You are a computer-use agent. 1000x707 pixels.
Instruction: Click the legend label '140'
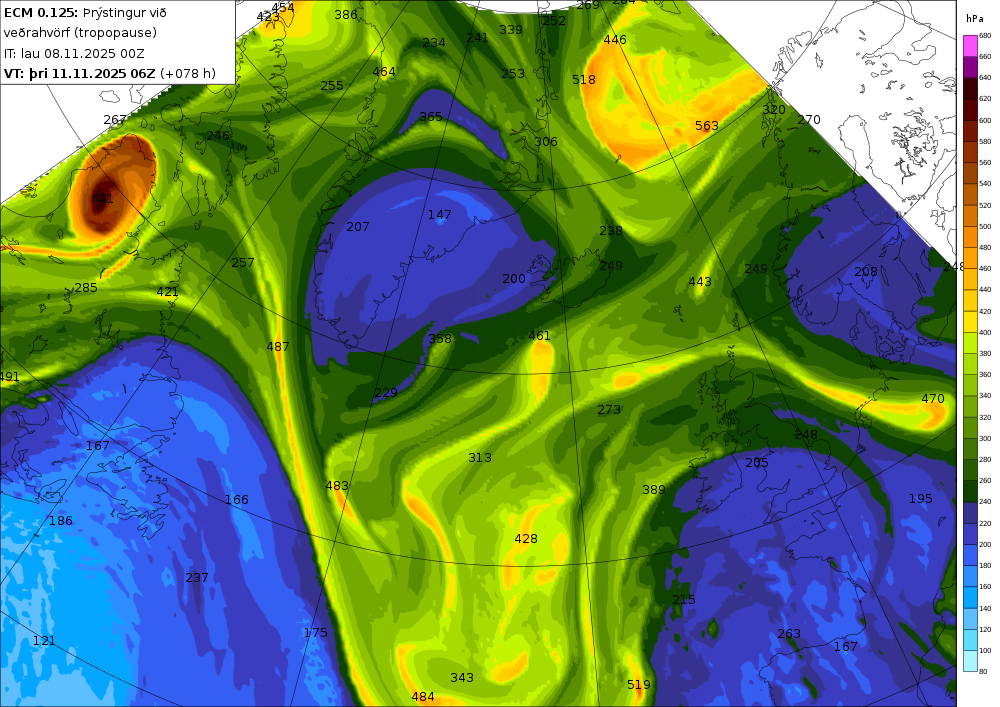[x=985, y=608]
